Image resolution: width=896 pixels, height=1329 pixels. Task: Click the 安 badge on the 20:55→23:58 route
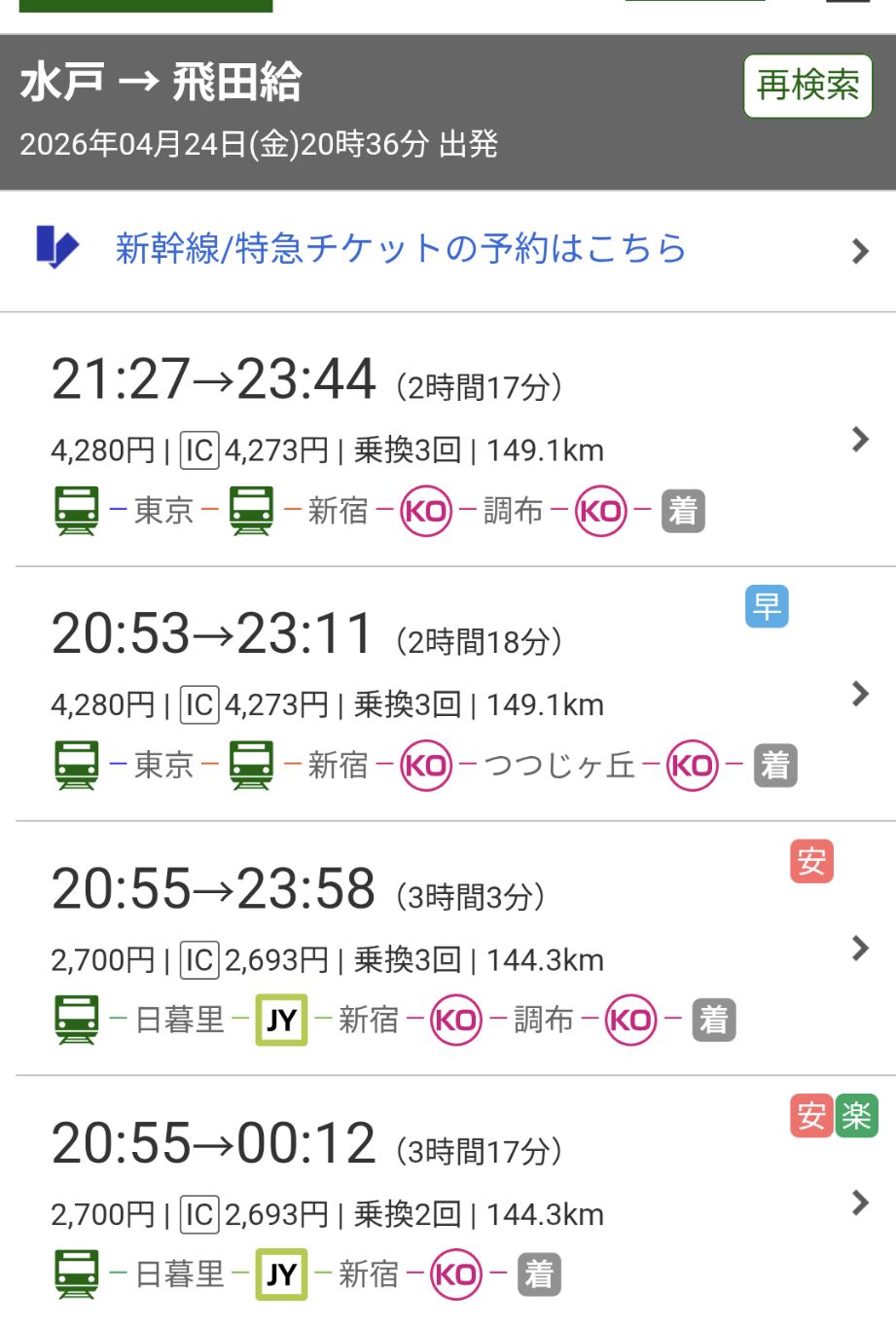811,861
